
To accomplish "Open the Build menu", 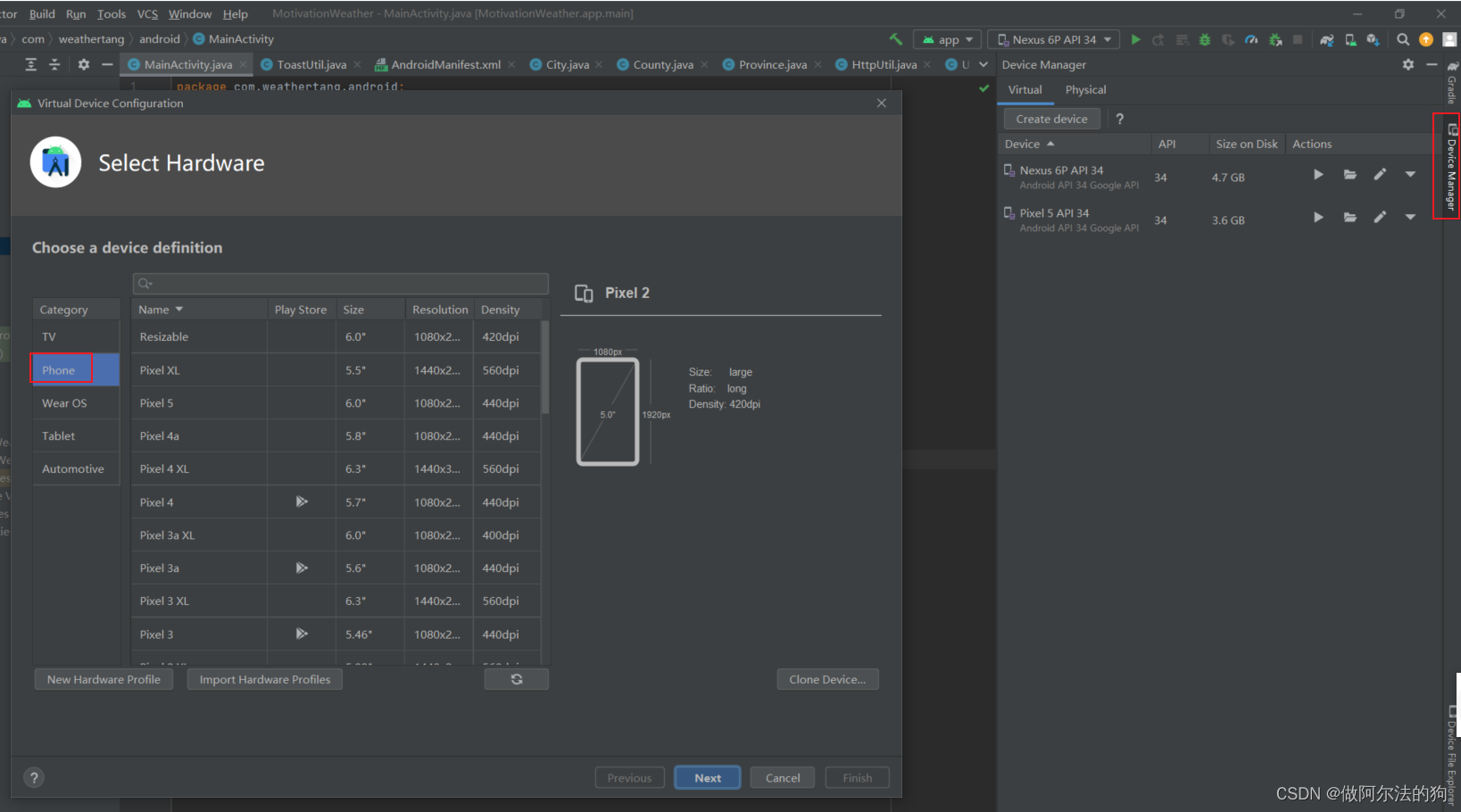I will 42,13.
